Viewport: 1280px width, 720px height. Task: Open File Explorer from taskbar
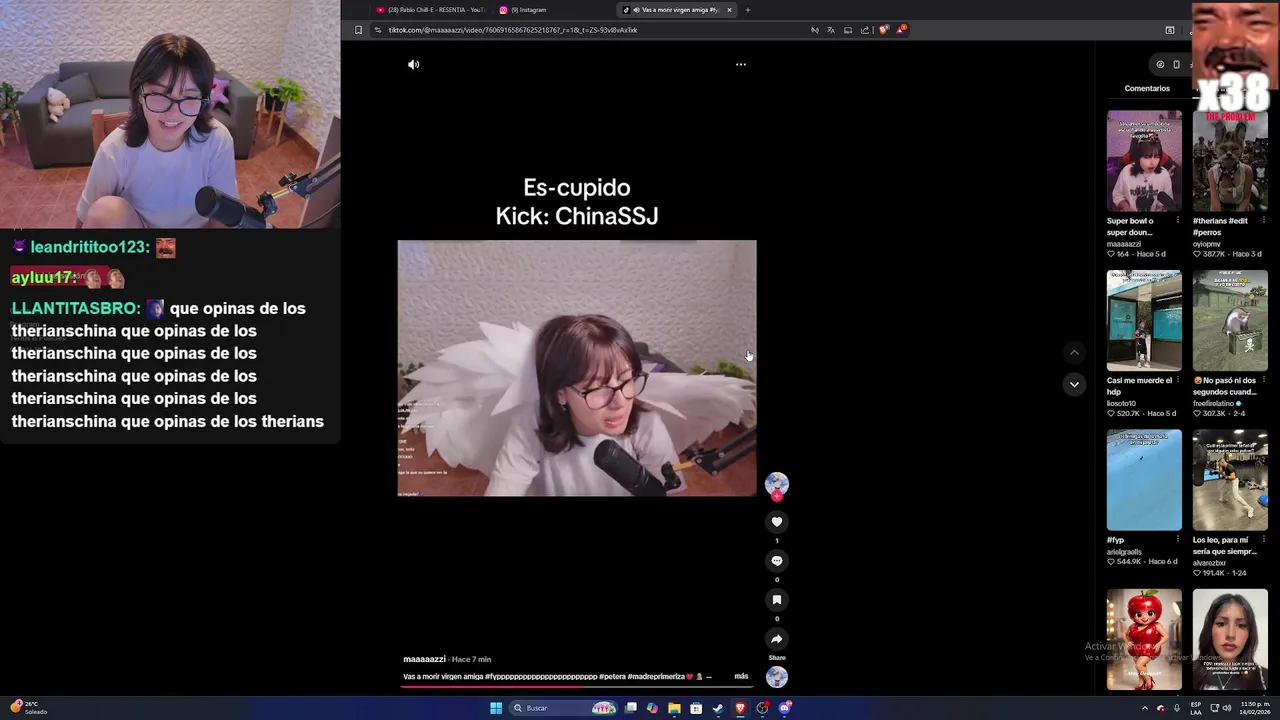674,708
